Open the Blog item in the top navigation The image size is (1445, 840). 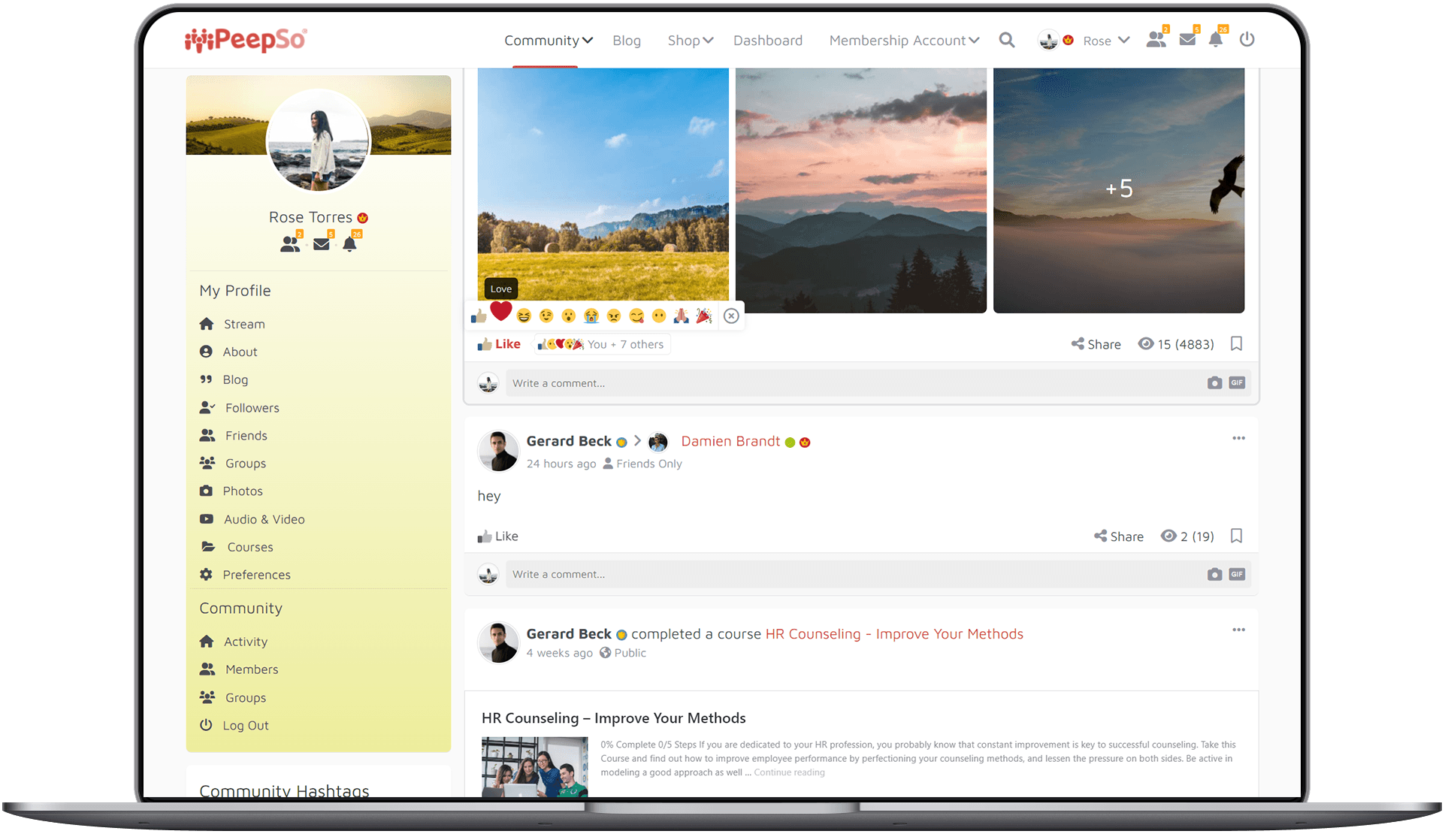point(626,41)
